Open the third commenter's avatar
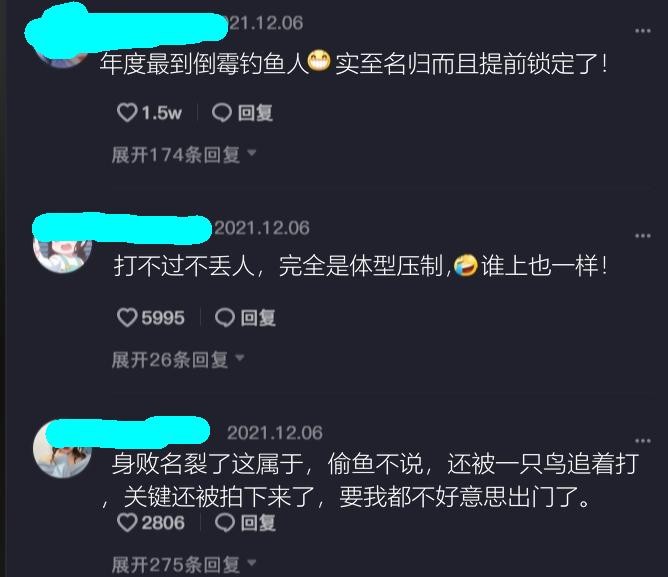Viewport: 668px width, 577px height. click(62, 450)
